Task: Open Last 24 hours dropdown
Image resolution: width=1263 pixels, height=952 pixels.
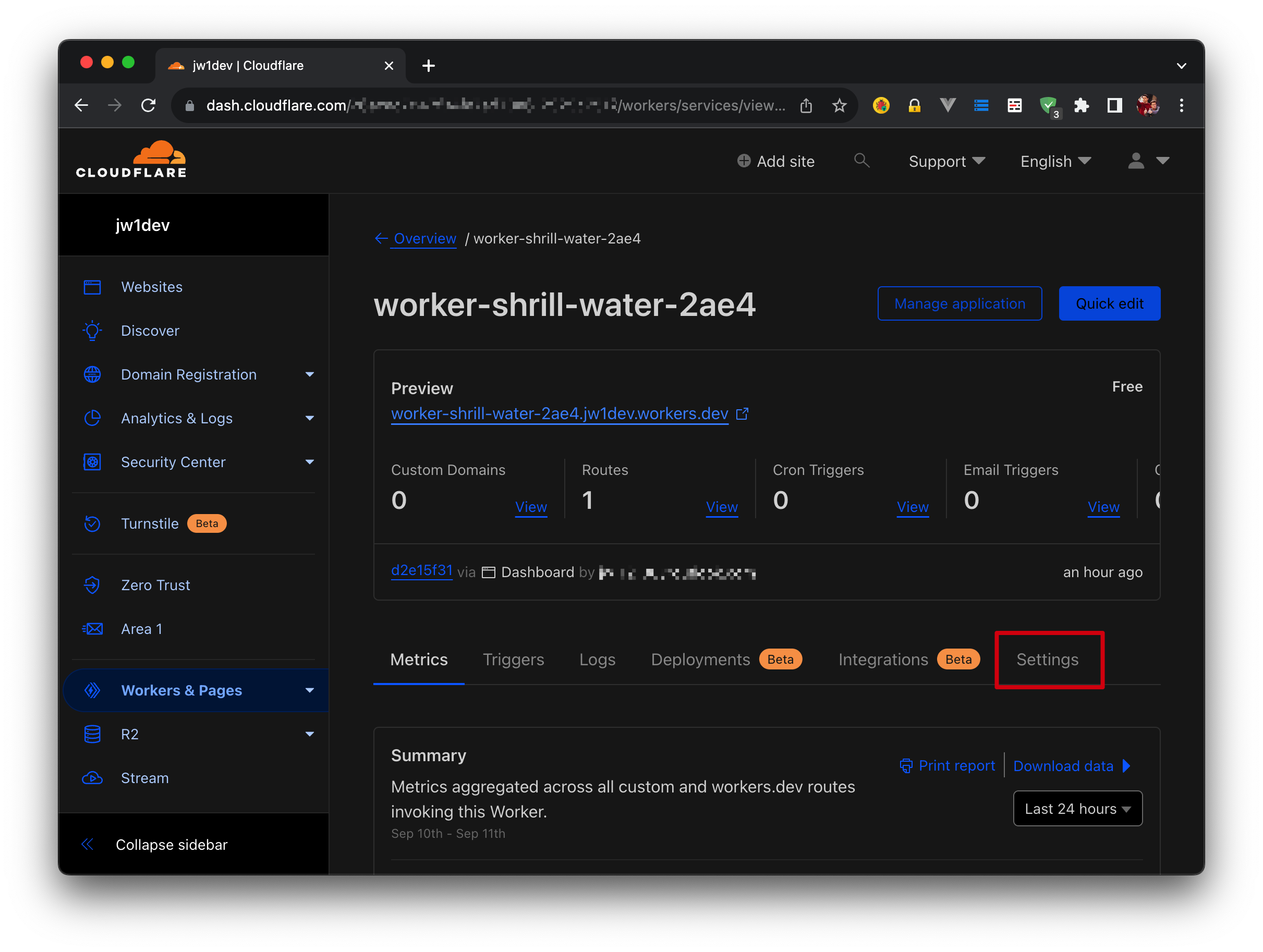Action: point(1077,808)
